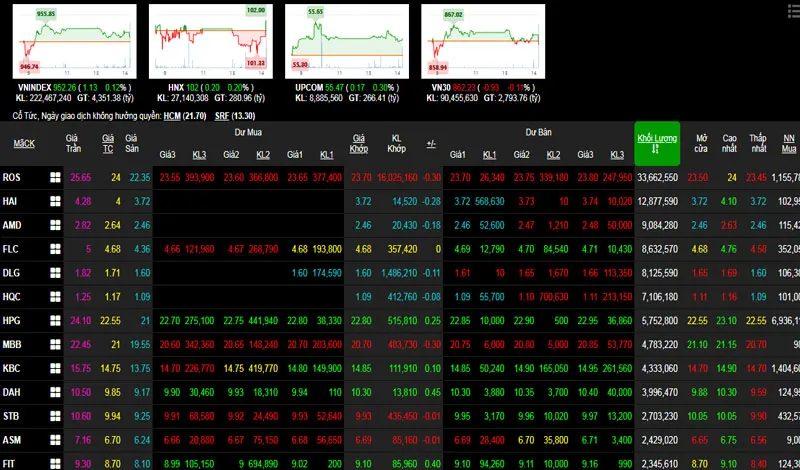Open the VNINDEX chart thumbnail
This screenshot has width=800, height=470.
click(x=74, y=41)
